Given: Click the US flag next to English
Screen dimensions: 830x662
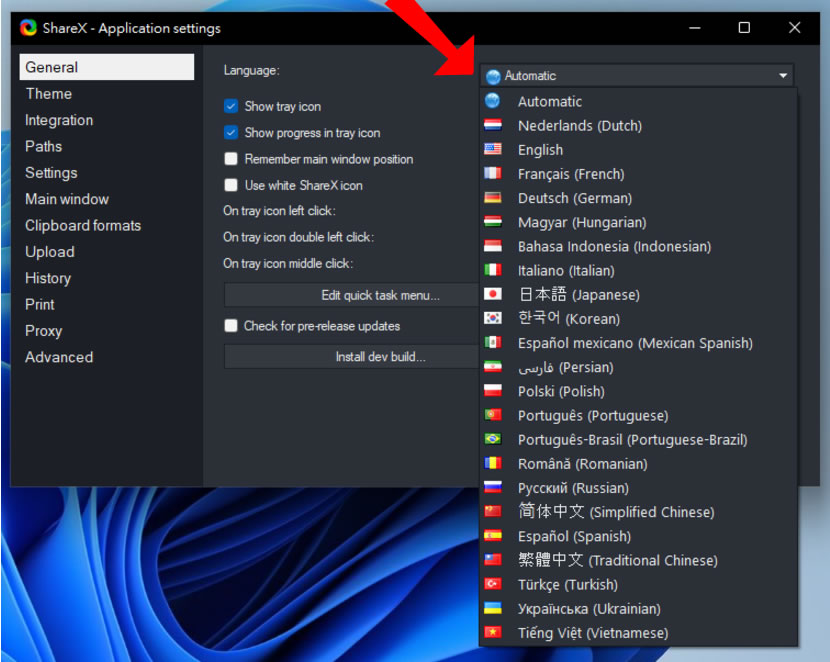Looking at the screenshot, I should click(x=492, y=149).
